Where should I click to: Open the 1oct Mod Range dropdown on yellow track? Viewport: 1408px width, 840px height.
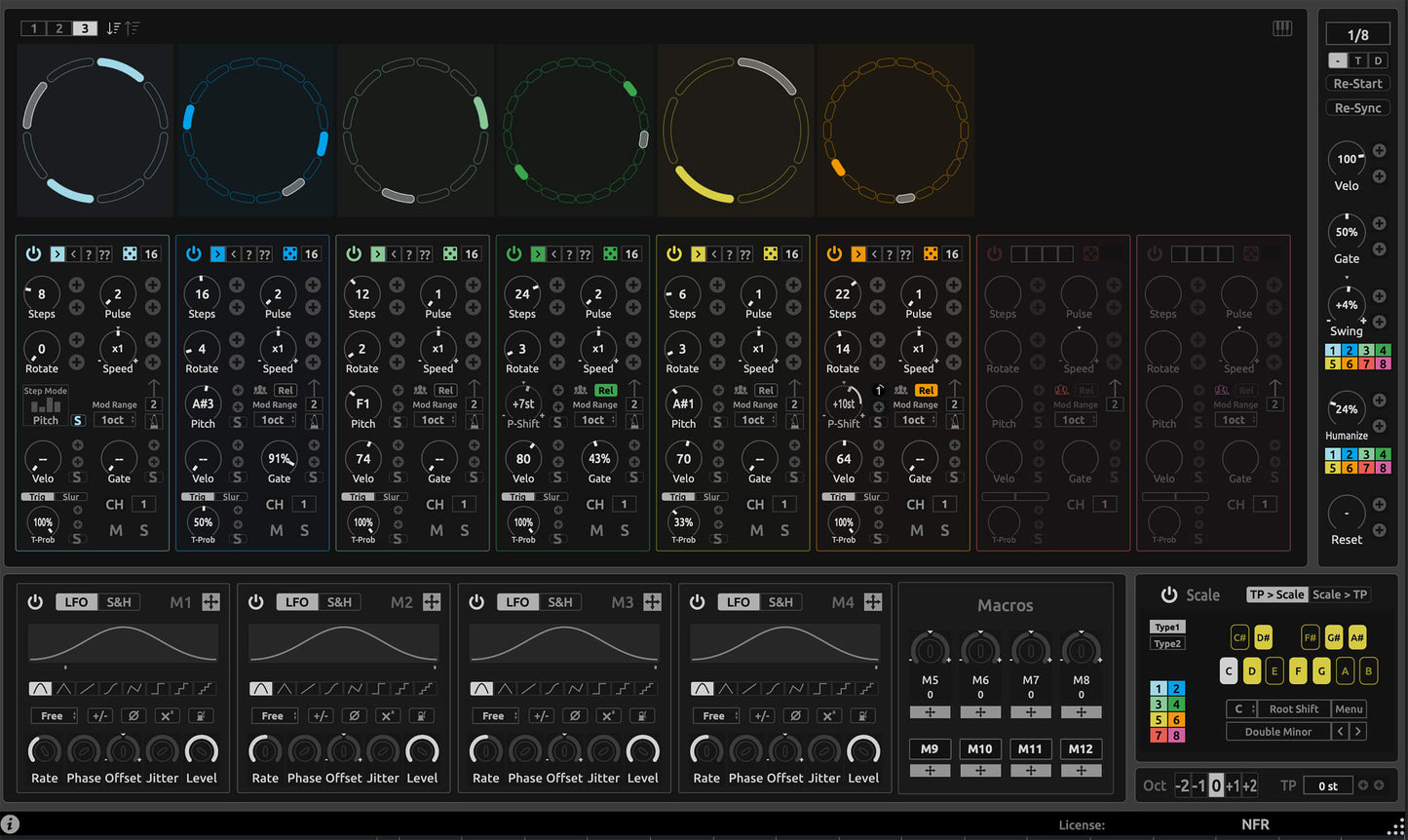[x=754, y=420]
